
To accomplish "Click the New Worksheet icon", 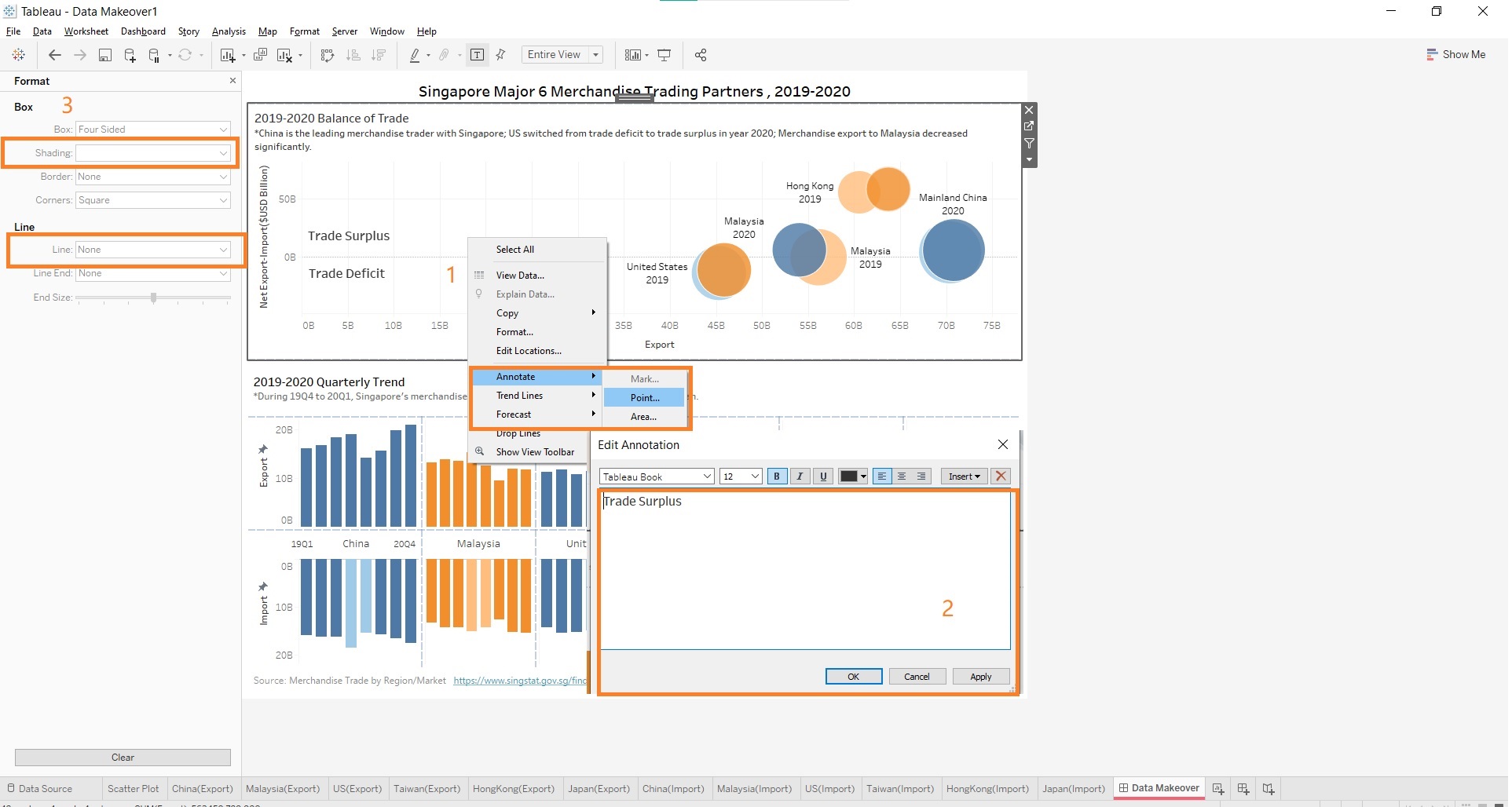I will click(x=228, y=55).
